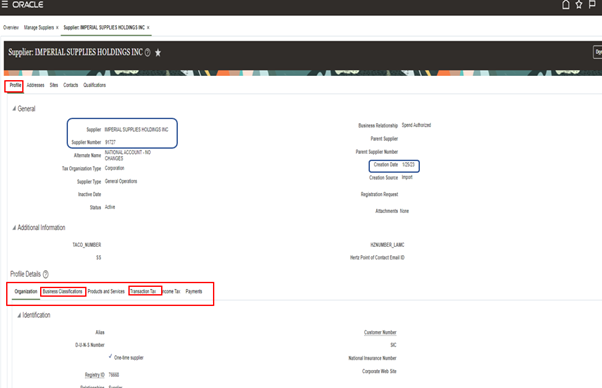The image size is (602, 388).
Task: Select the Payments sub-tab
Action: [194, 292]
